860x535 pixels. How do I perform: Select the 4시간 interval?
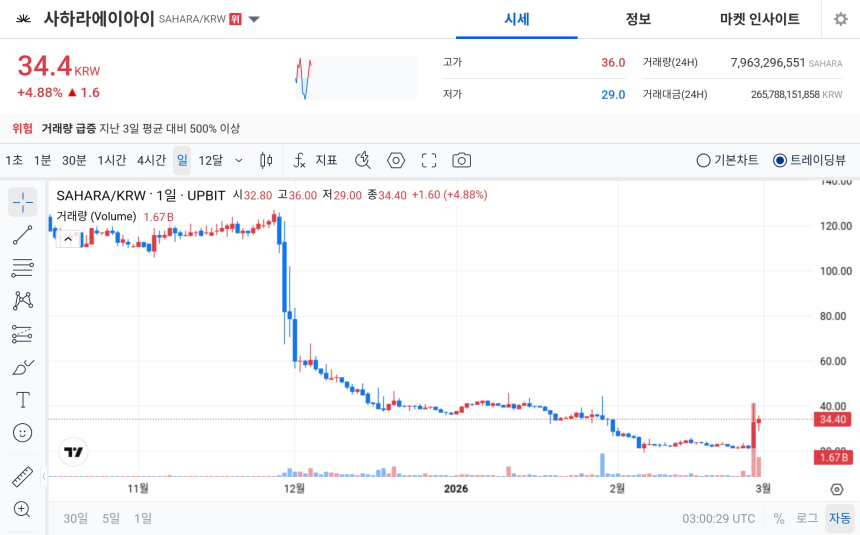(x=151, y=160)
